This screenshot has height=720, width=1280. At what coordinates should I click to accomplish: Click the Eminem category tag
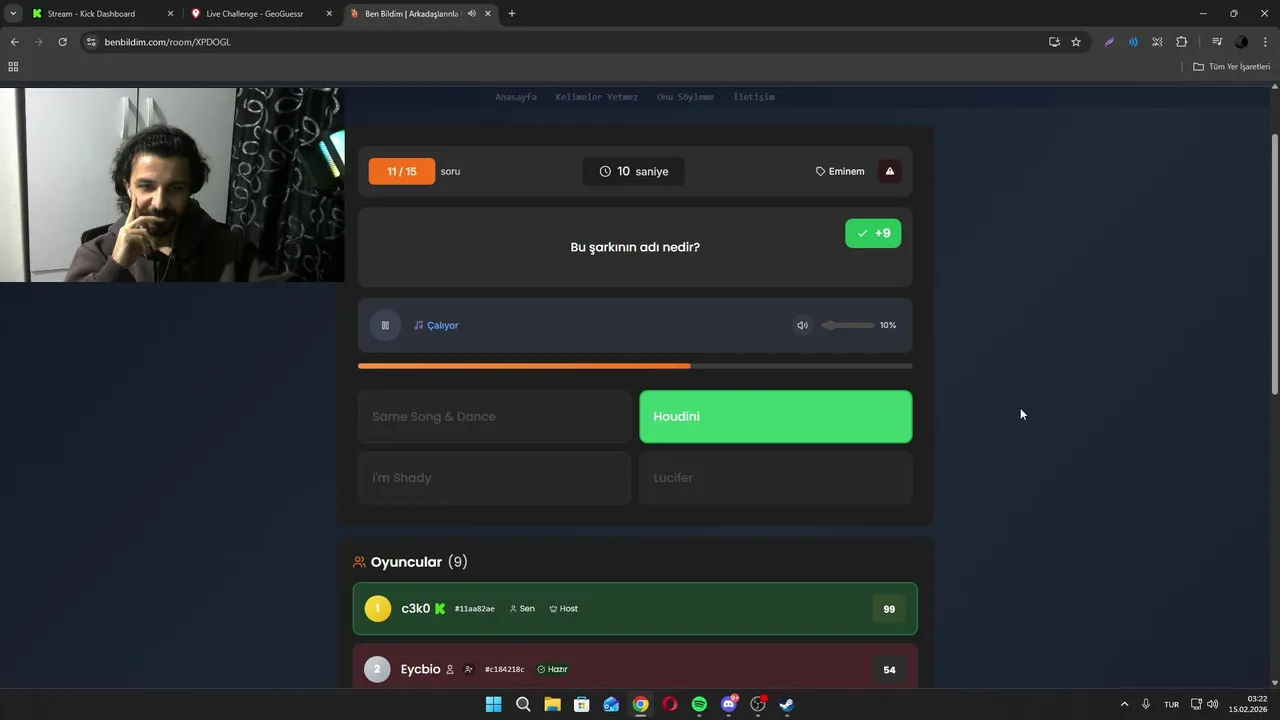point(840,171)
